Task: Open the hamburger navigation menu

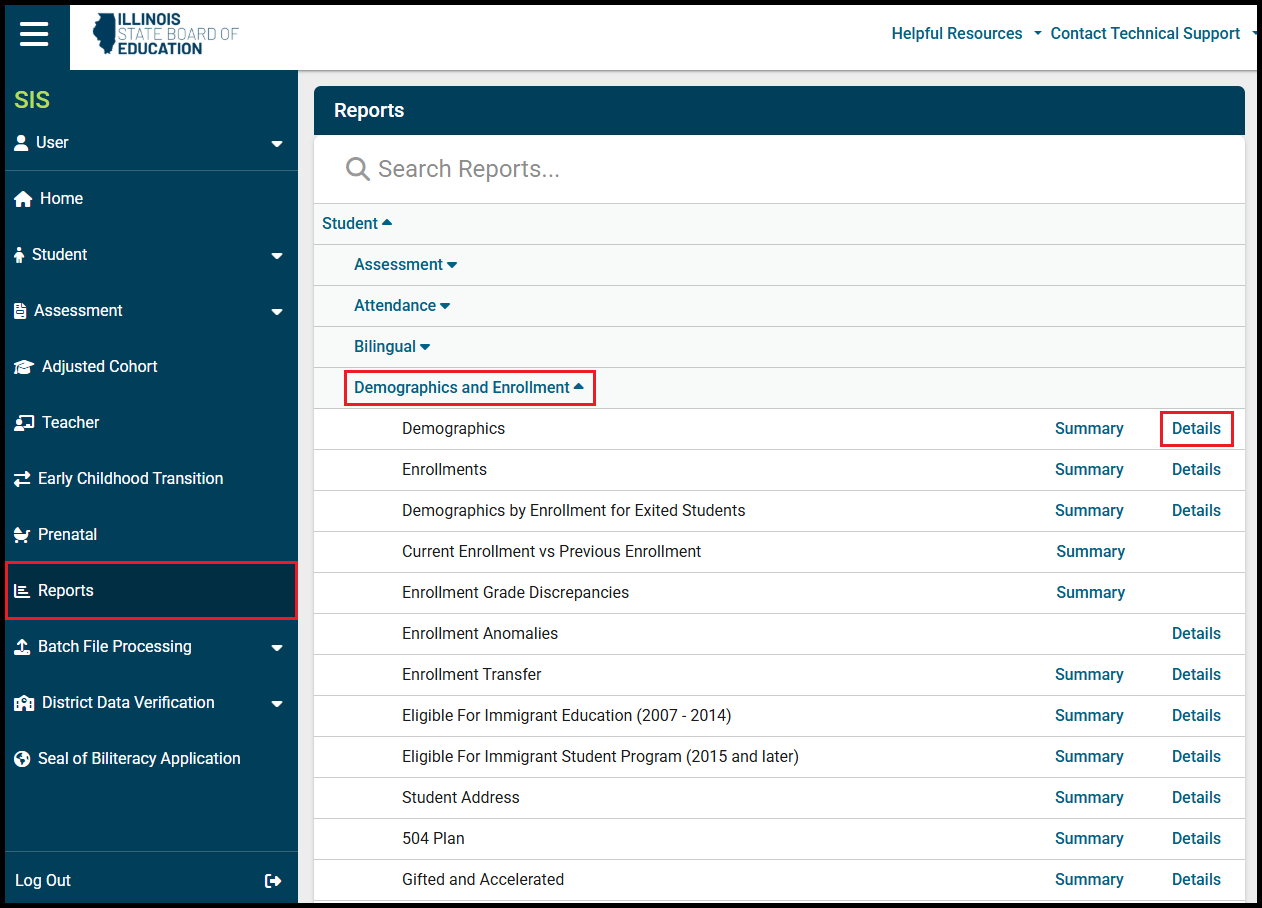Action: pyautogui.click(x=34, y=34)
